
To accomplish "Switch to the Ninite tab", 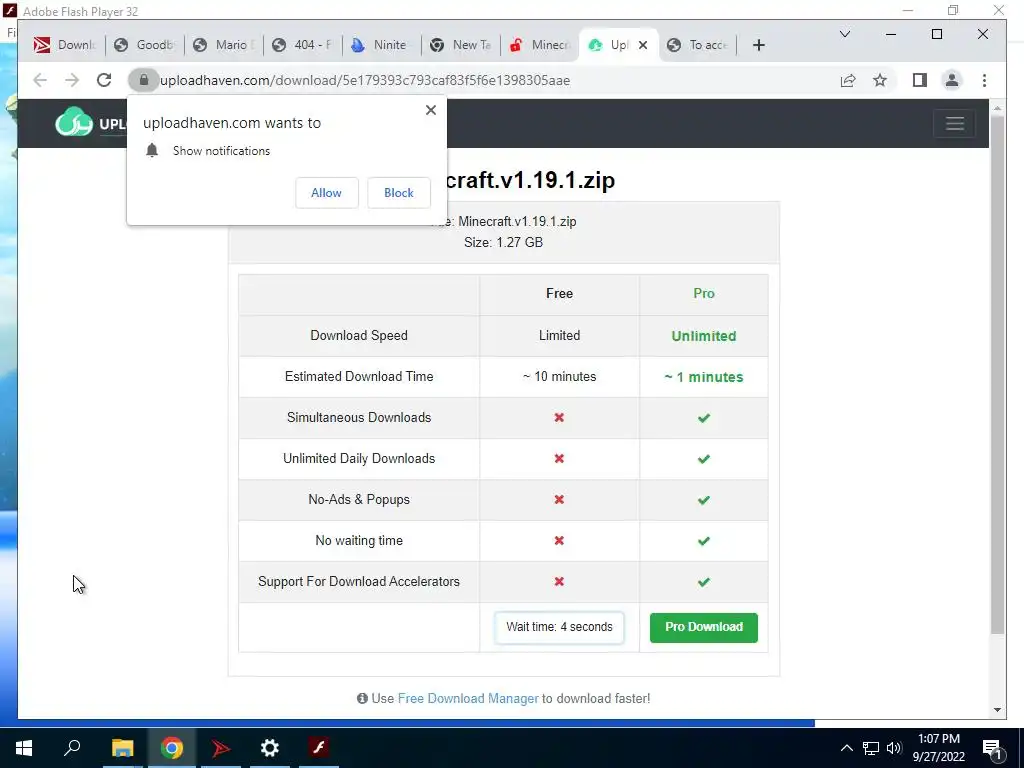I will tap(382, 45).
